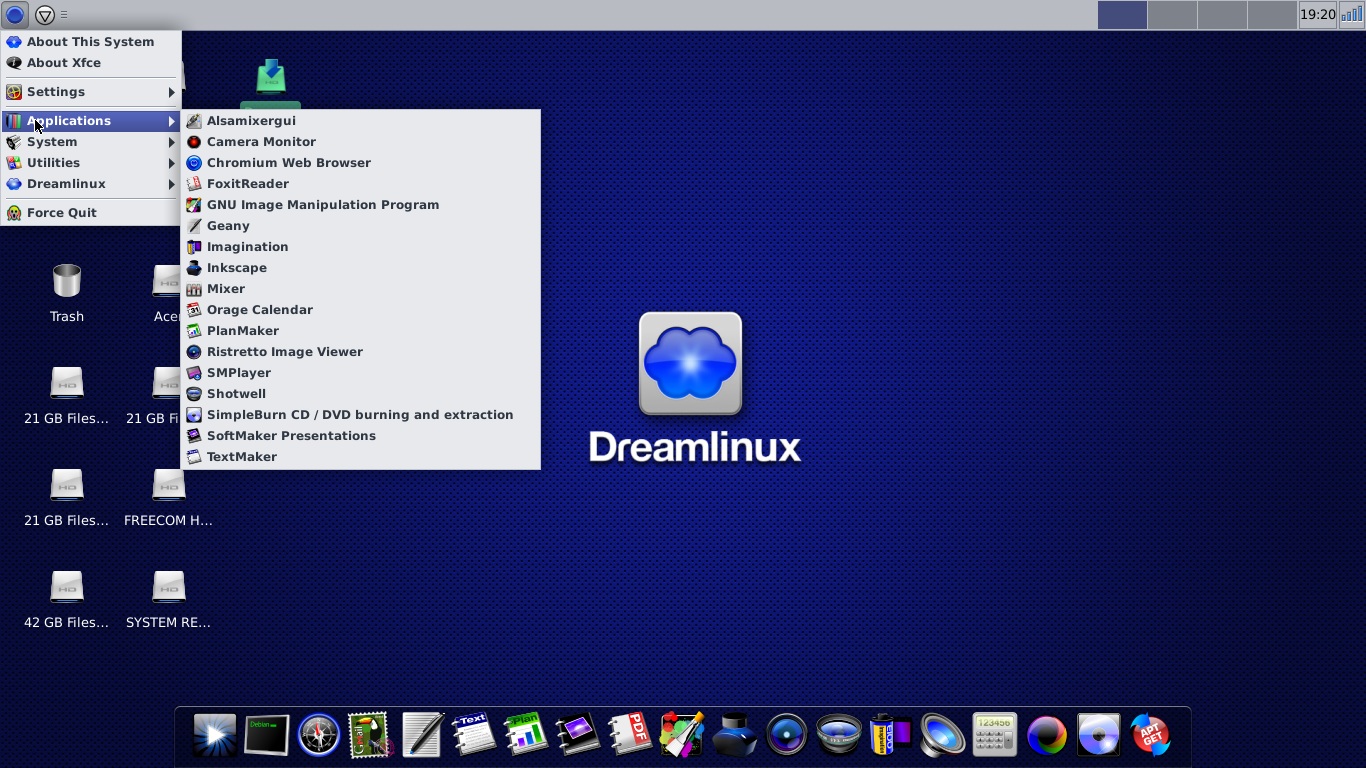
Task: Expand the Settings submenu
Action: pos(91,92)
